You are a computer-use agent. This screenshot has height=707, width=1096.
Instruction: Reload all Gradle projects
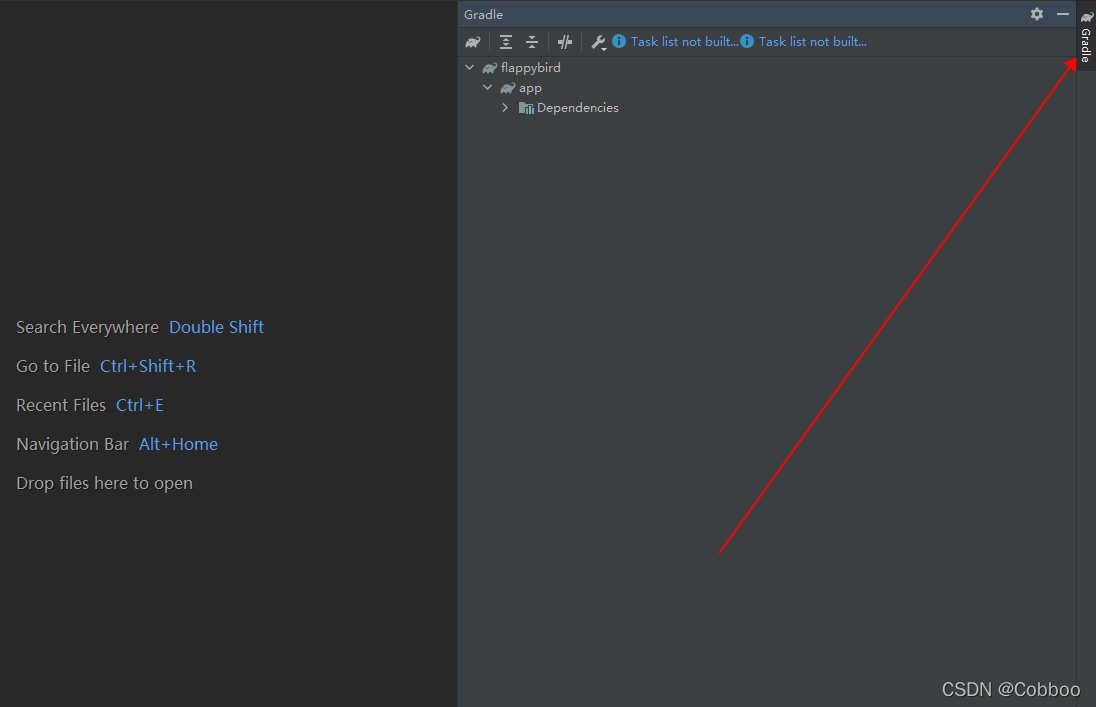[x=472, y=42]
